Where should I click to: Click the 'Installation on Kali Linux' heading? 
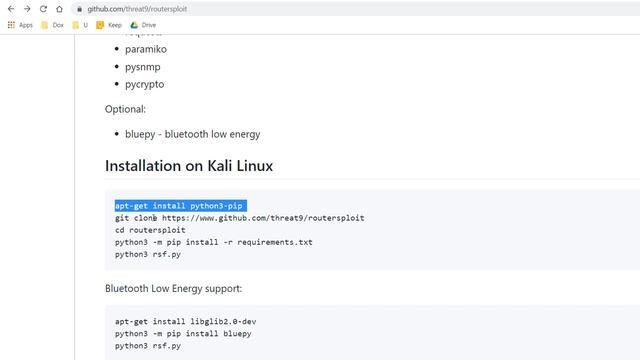tap(189, 166)
